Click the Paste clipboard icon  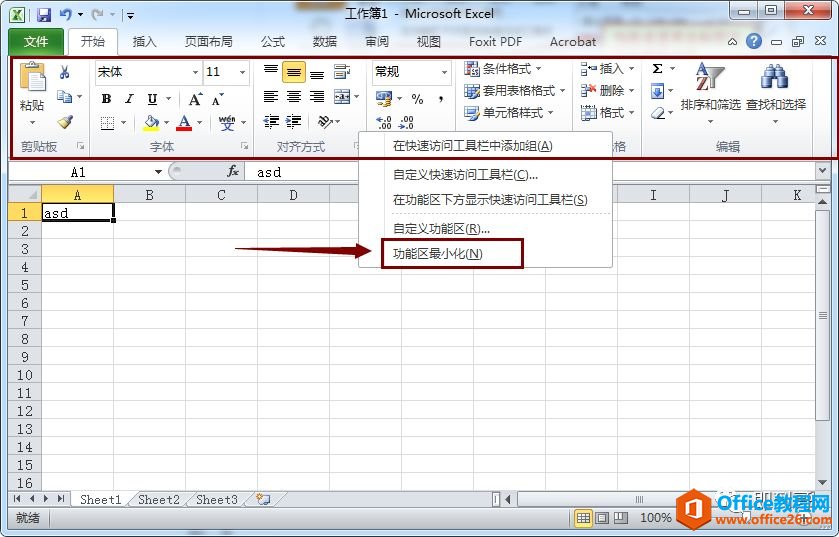click(32, 76)
